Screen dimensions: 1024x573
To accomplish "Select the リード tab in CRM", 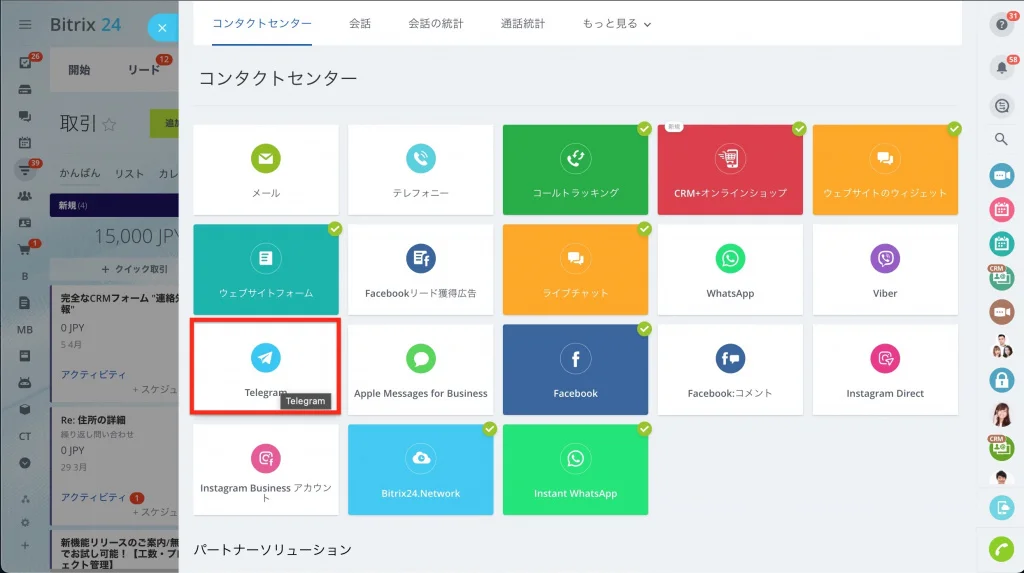I will tap(144, 69).
